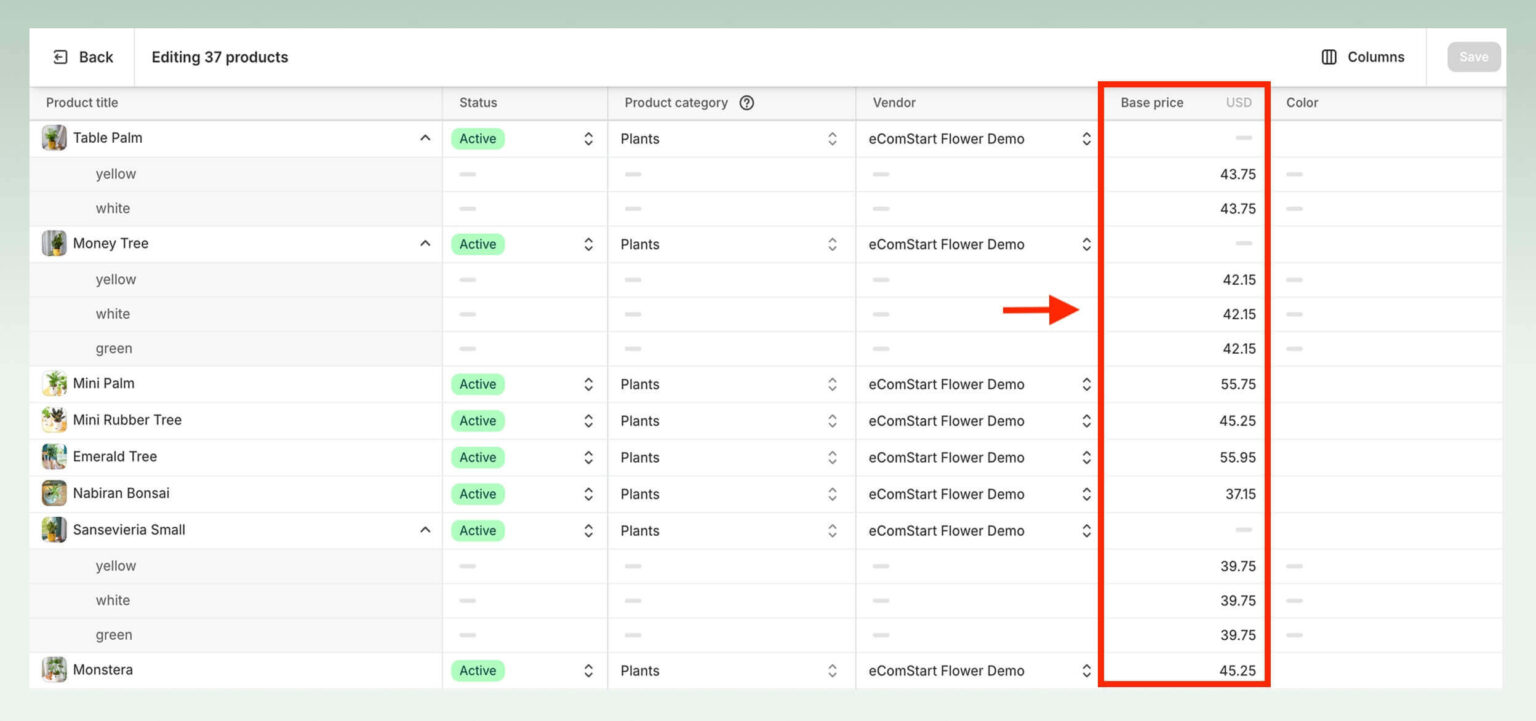Viewport: 1536px width, 721px height.
Task: Collapse Money Tree variants
Action: click(x=425, y=243)
